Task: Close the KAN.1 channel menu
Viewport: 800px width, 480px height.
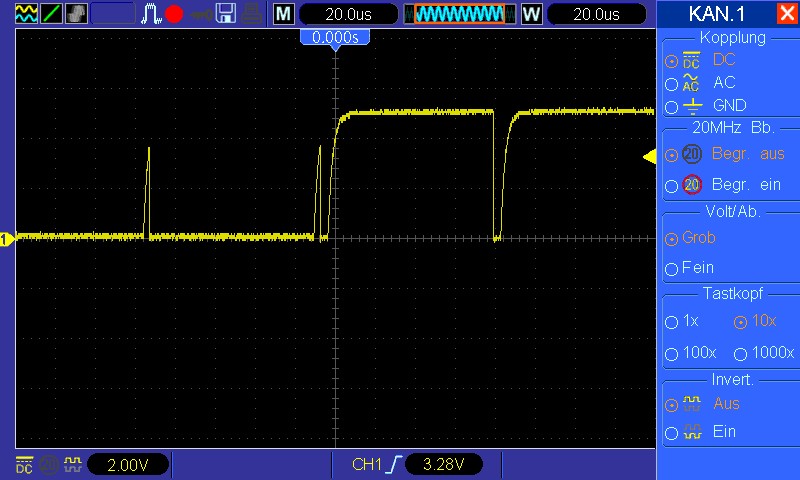Action: pos(786,14)
